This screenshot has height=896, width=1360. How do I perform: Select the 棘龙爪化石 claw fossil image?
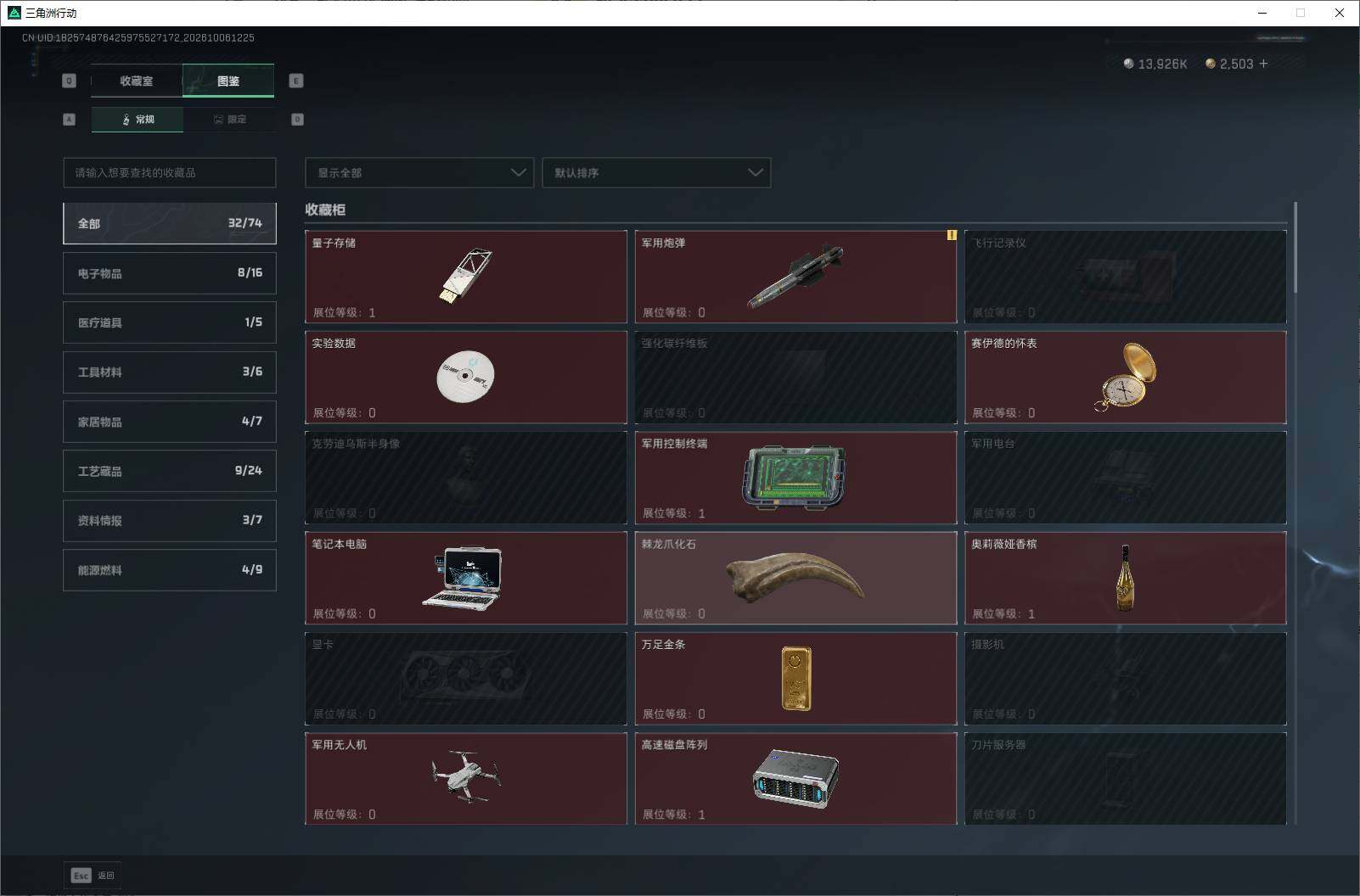tap(795, 576)
